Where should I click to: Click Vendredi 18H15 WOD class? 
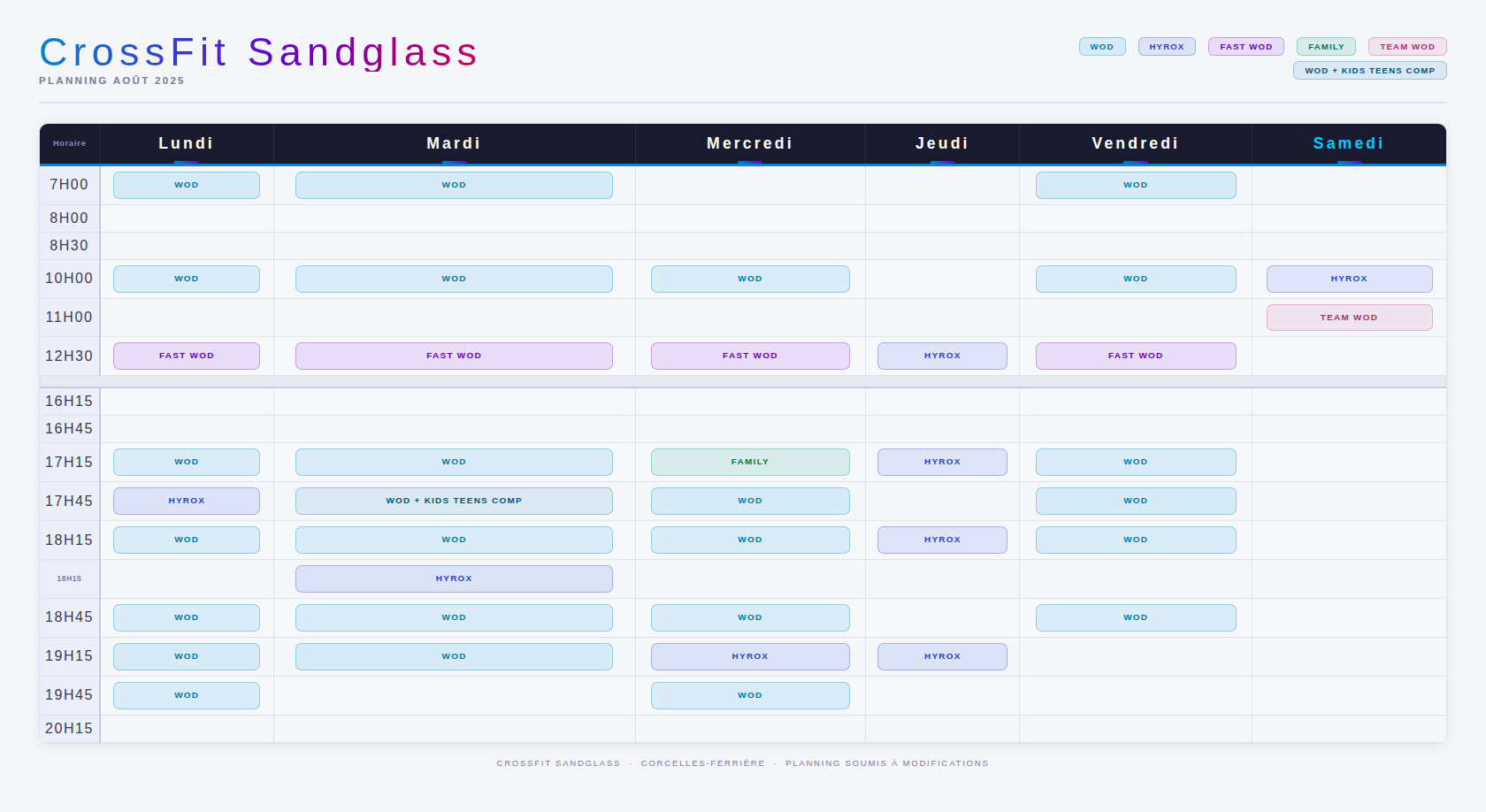pyautogui.click(x=1136, y=540)
